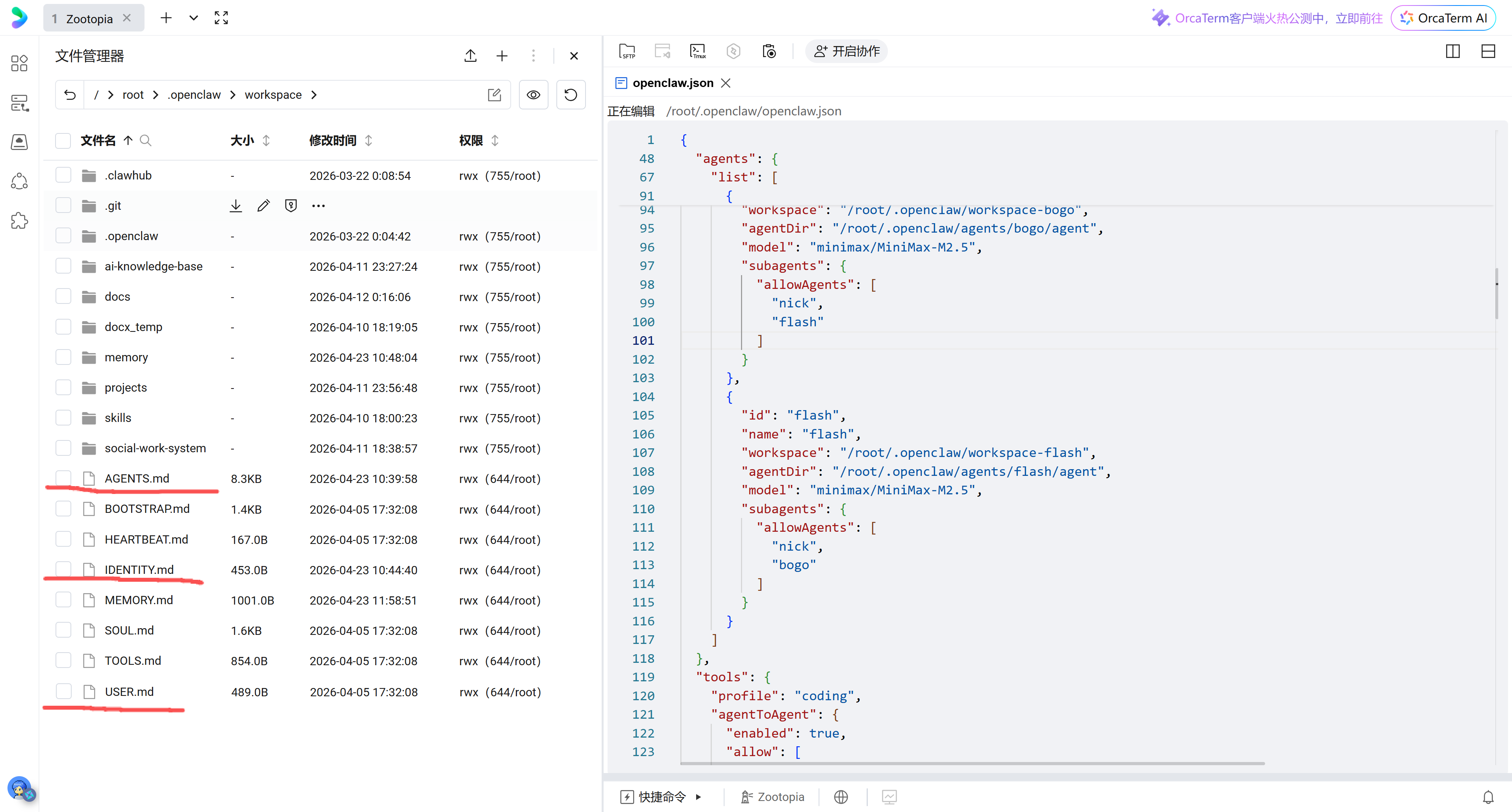Show more actions for the .git row
The image size is (1512, 812).
point(319,206)
